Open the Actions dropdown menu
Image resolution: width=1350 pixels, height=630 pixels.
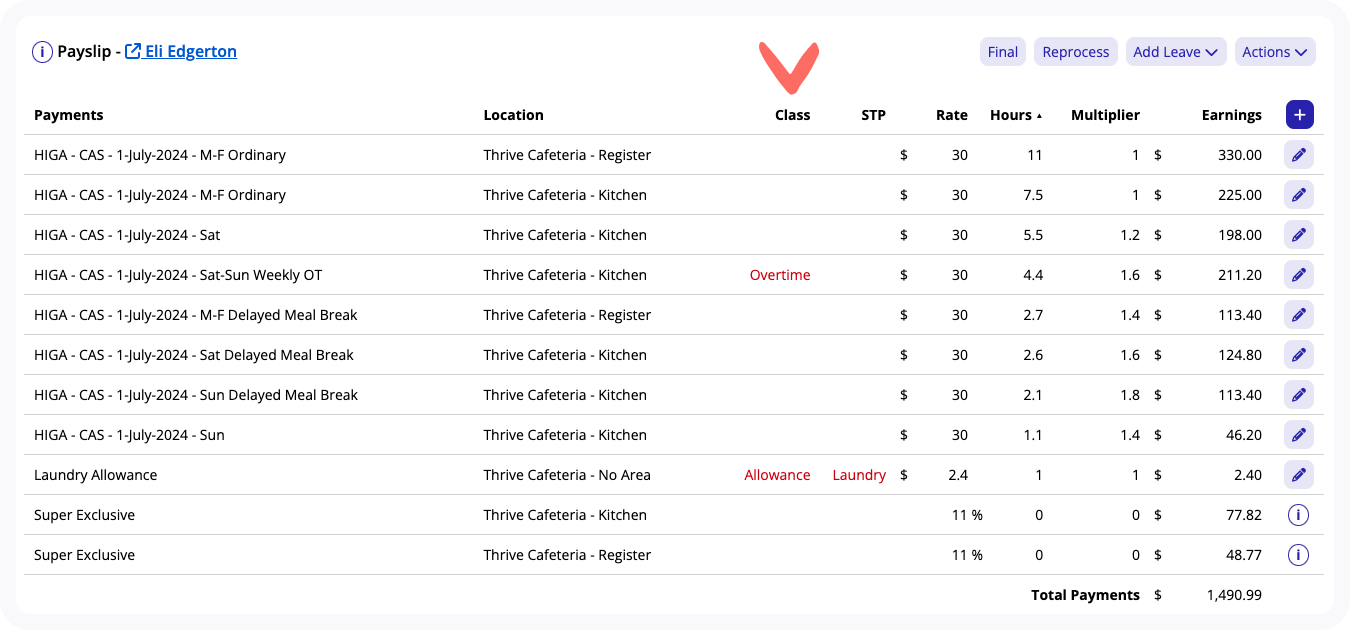(1274, 52)
